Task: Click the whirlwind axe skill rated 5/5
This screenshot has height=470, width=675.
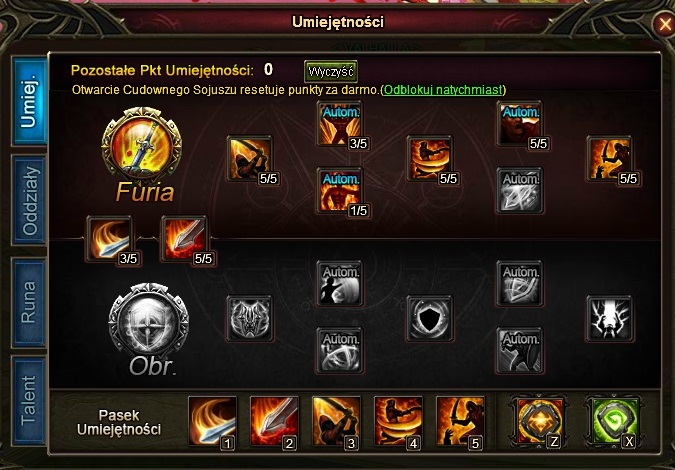Action: (430, 158)
